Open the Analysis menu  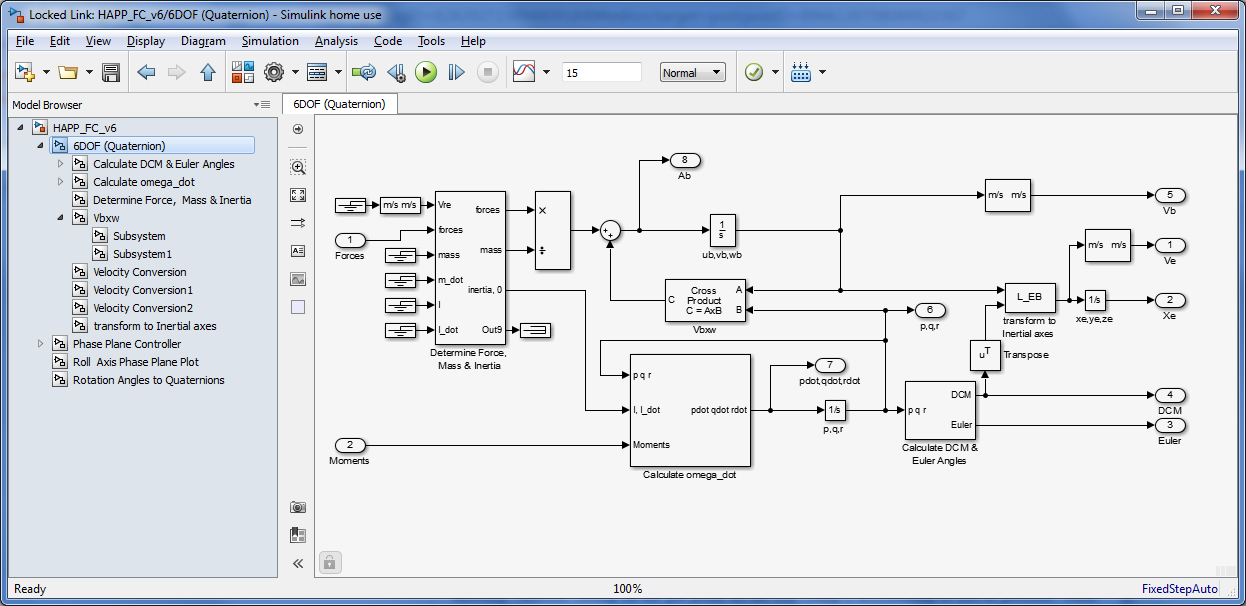(336, 41)
